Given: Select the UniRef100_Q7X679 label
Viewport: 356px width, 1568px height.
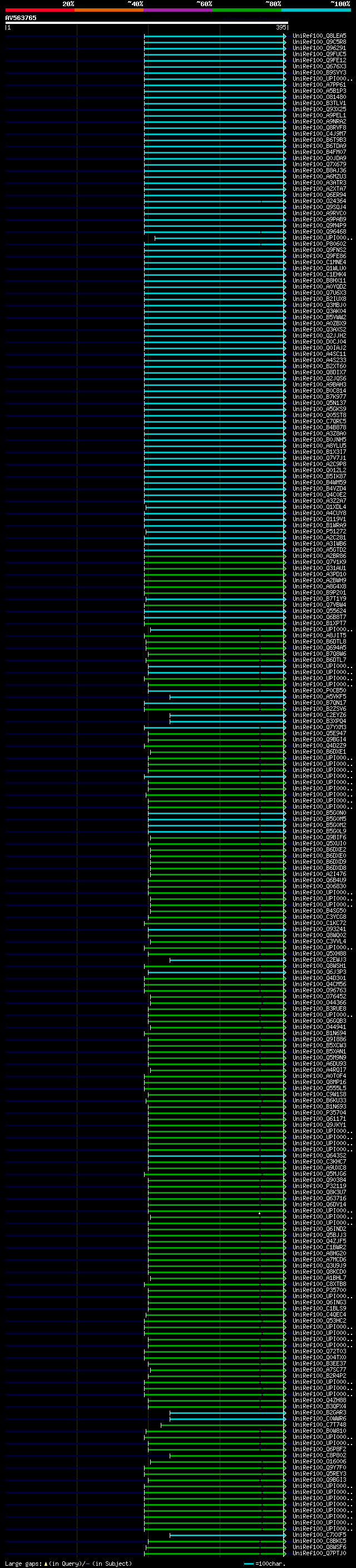Looking at the screenshot, I should tap(319, 164).
